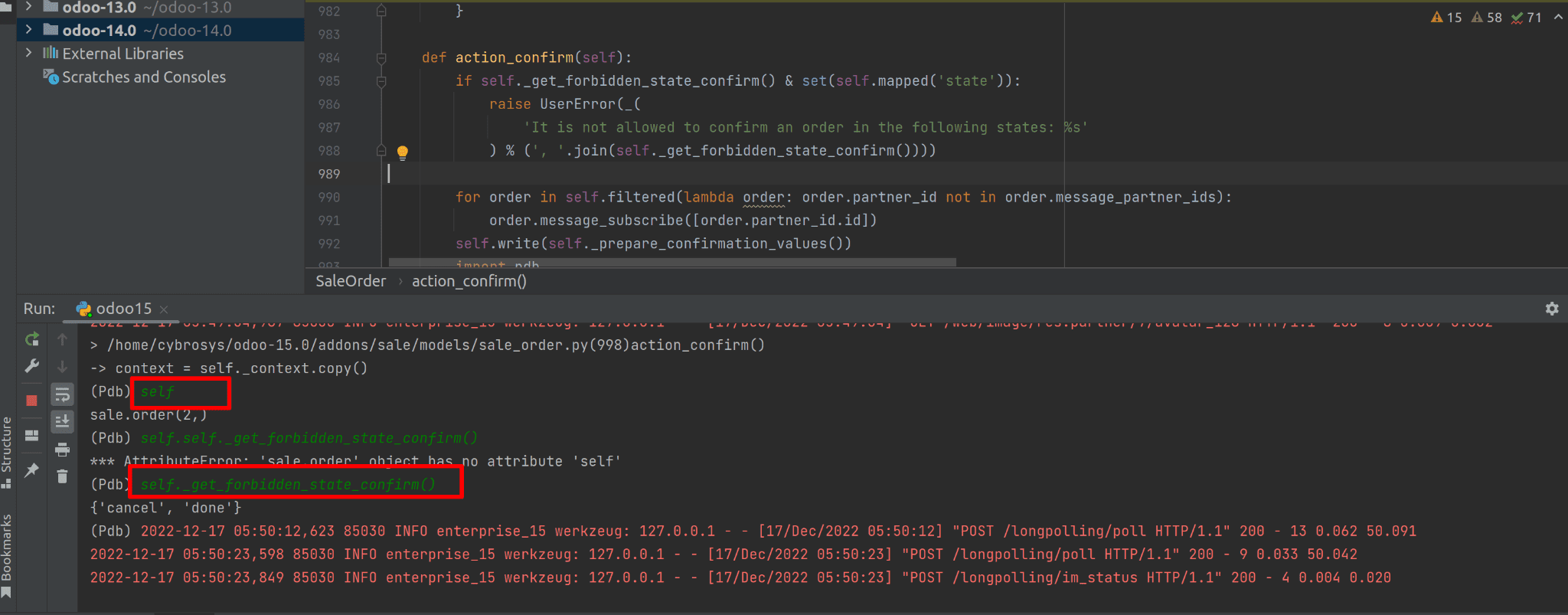Image resolution: width=1568 pixels, height=615 pixels.
Task: Rerun odoo15 with the green rerun icon
Action: tap(31, 339)
